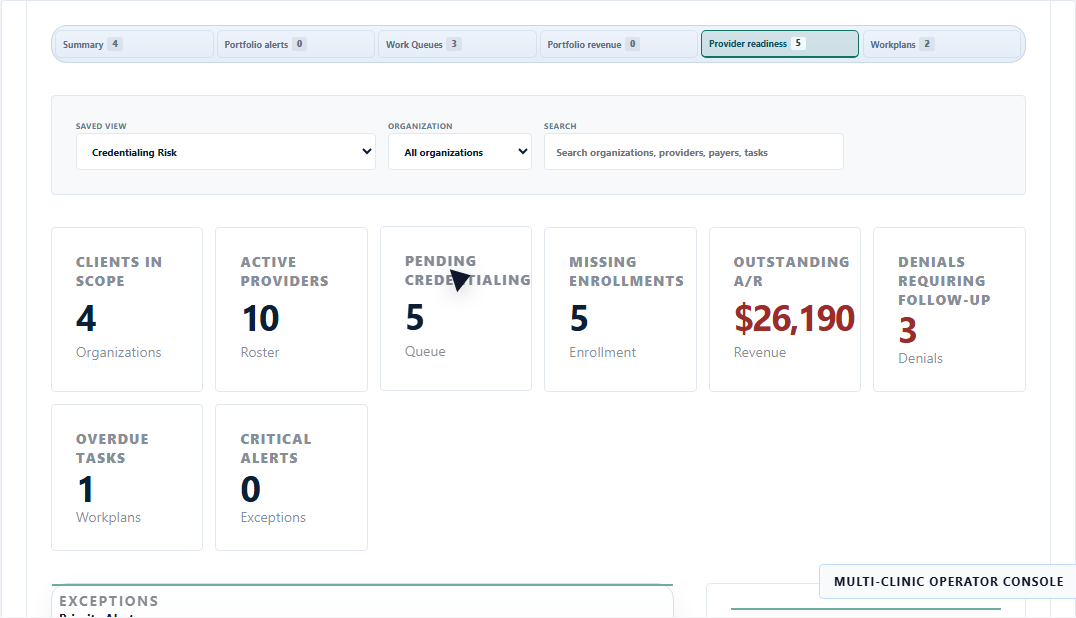Open the Critical Alerts card
Screen dimensions: 1076x618
(292, 477)
